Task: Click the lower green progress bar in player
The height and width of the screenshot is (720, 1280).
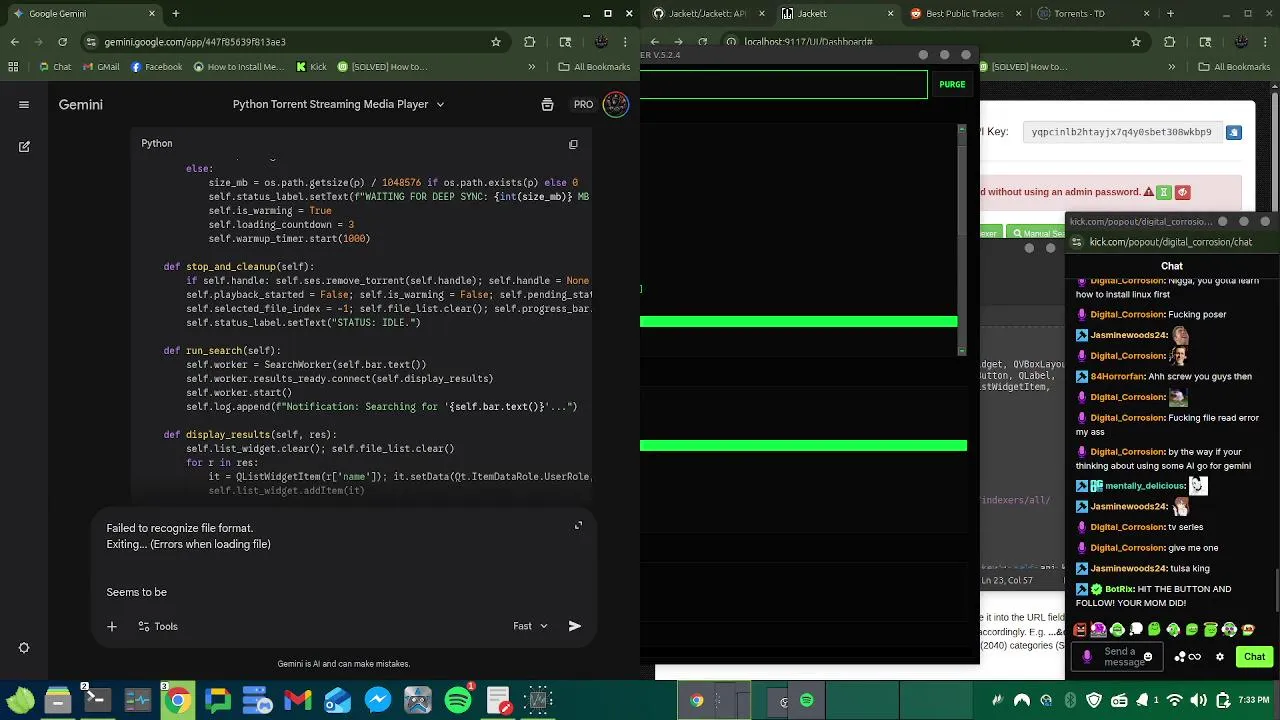Action: tap(804, 446)
